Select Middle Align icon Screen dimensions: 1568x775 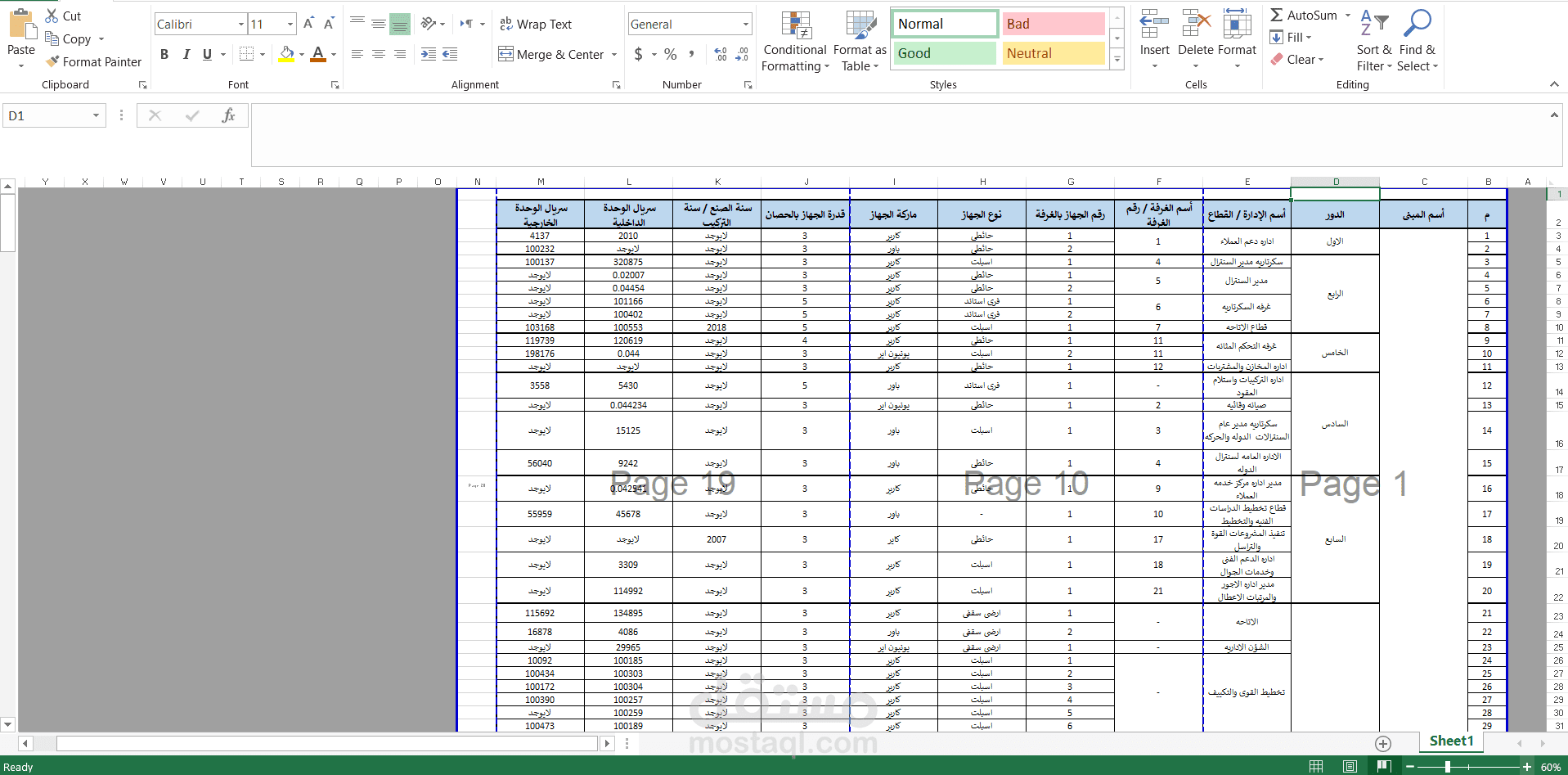click(x=379, y=24)
